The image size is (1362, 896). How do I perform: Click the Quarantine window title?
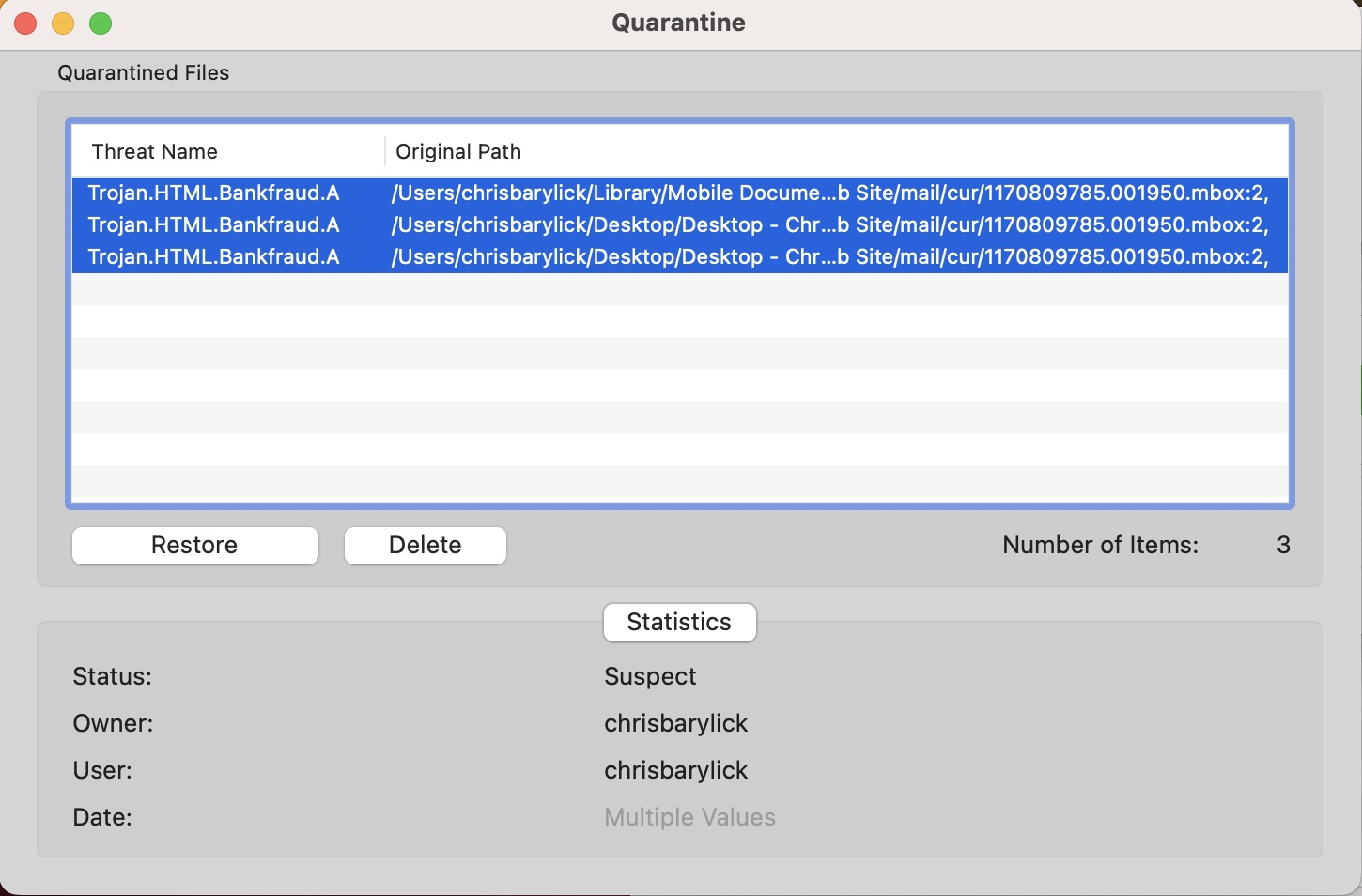pos(678,23)
